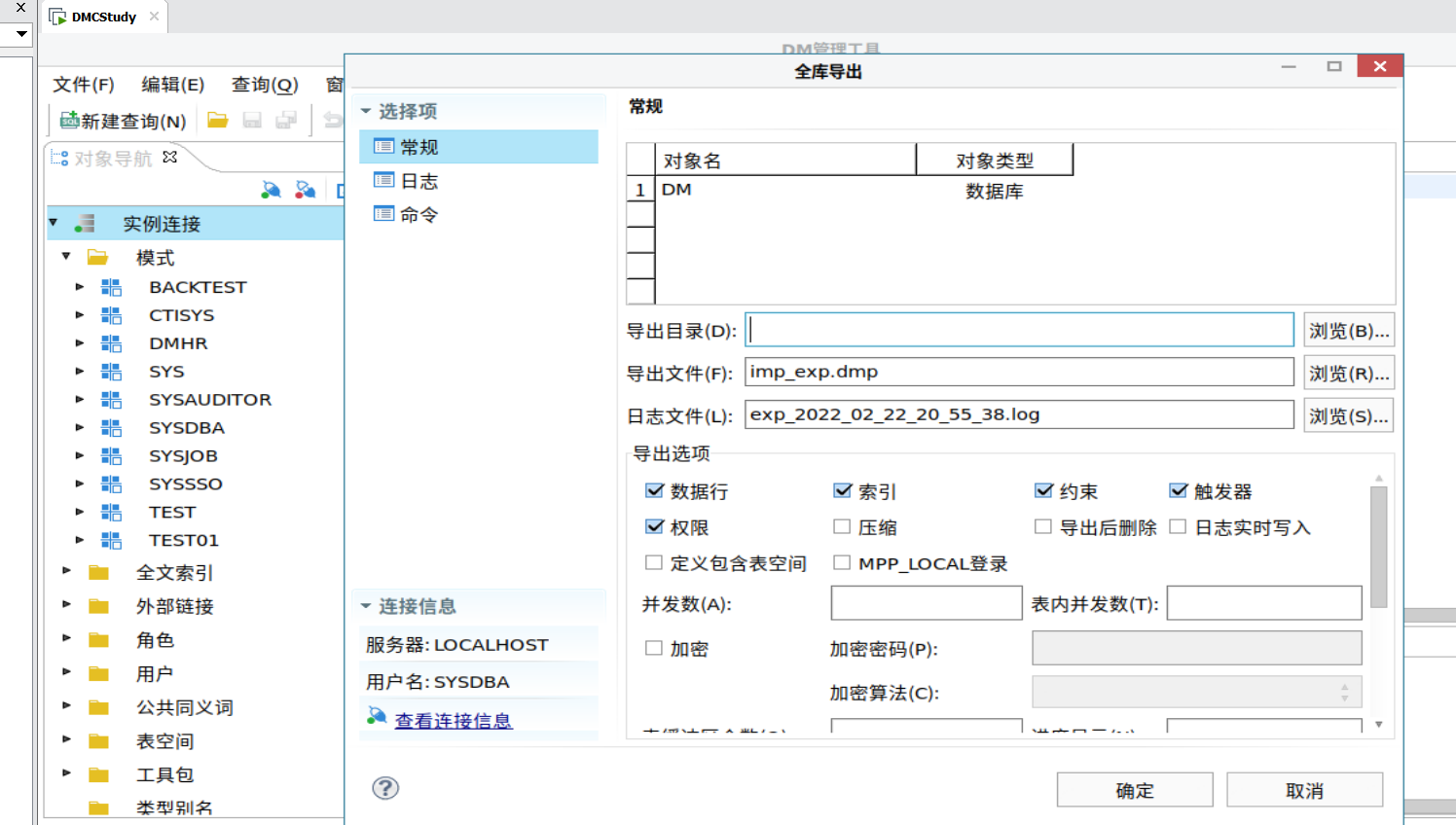Open the 文件(F) menu
The height and width of the screenshot is (825, 1456).
click(82, 85)
